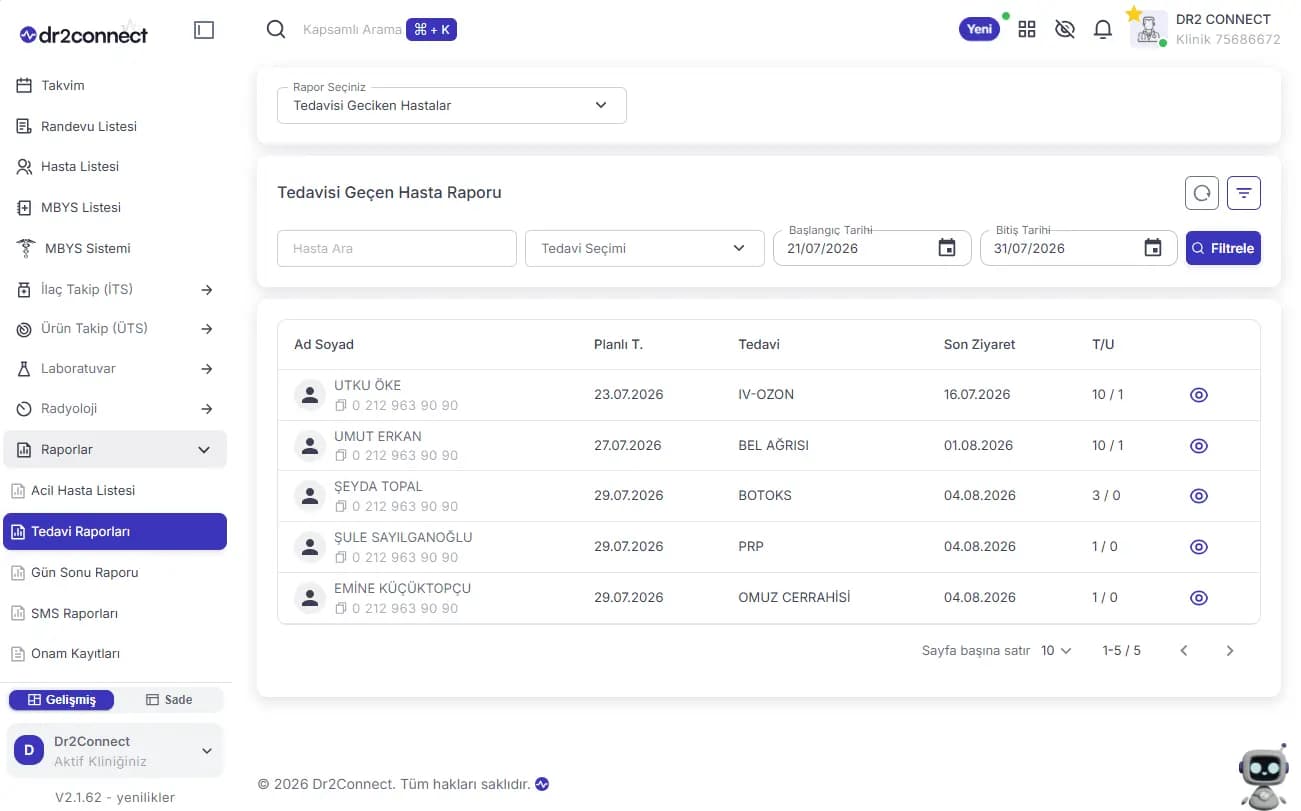
Task: View details for ŞEYDA TOPAL row
Action: coord(1199,496)
